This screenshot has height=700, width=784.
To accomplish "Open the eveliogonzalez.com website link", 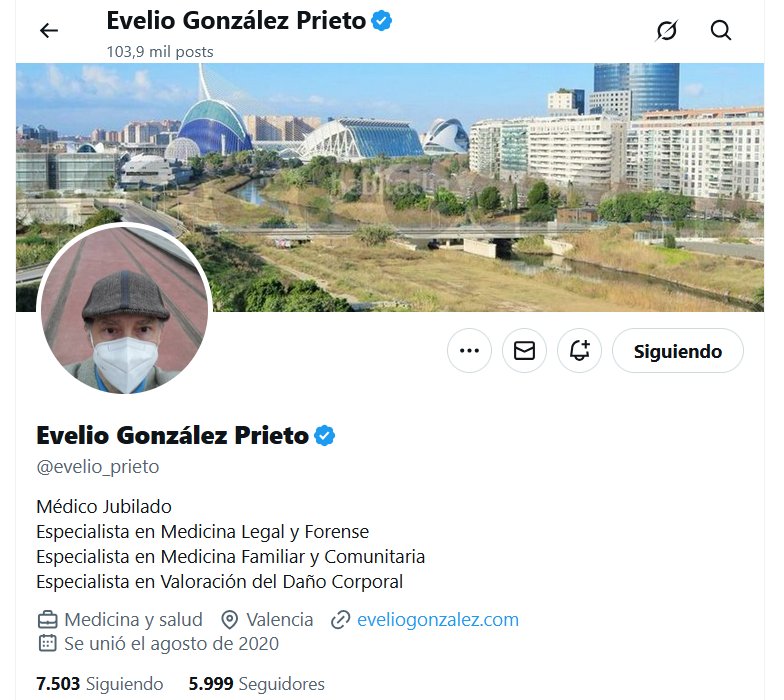I will coord(438,620).
